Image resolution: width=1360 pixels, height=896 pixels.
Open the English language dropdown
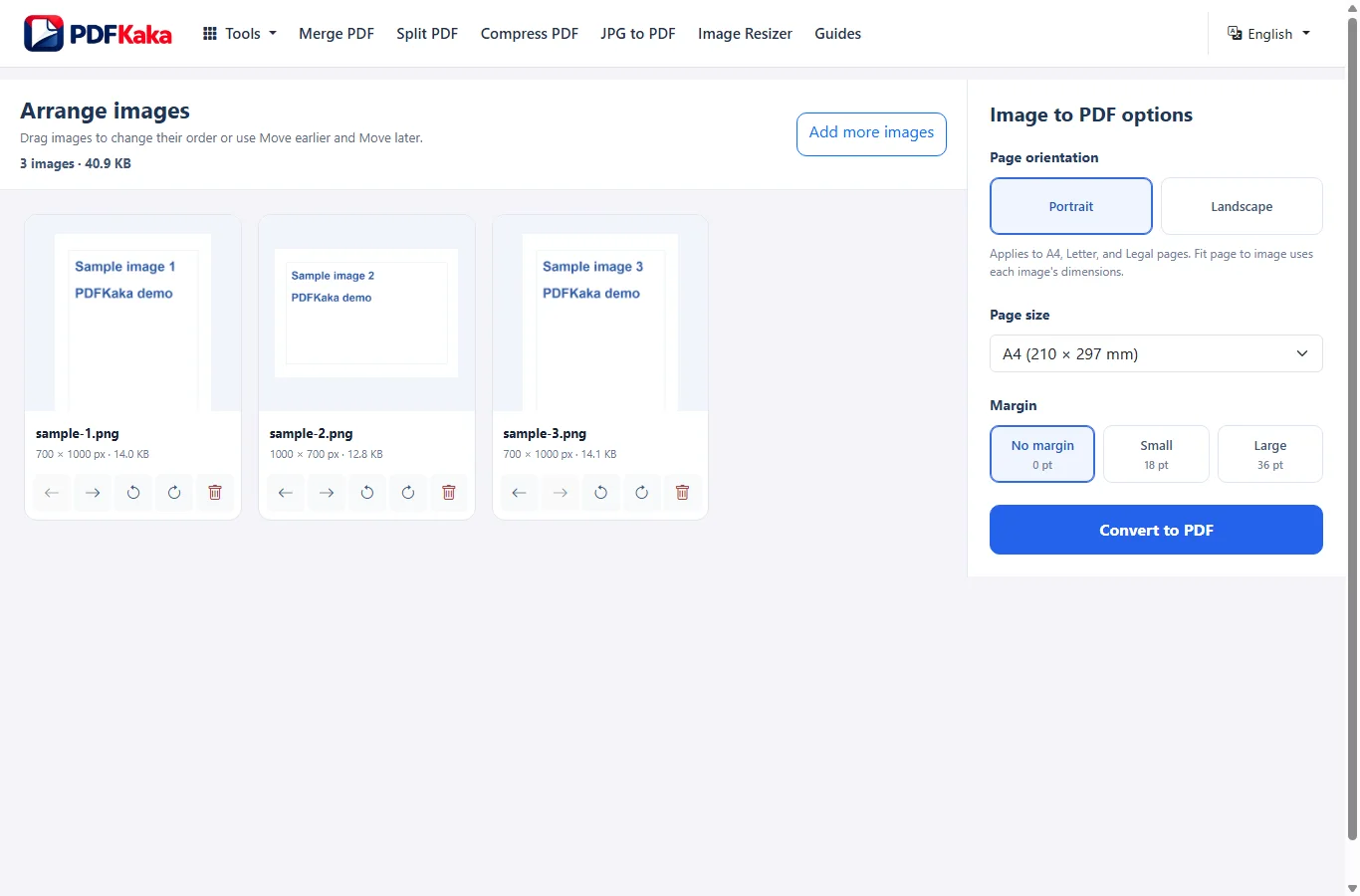tap(1269, 34)
